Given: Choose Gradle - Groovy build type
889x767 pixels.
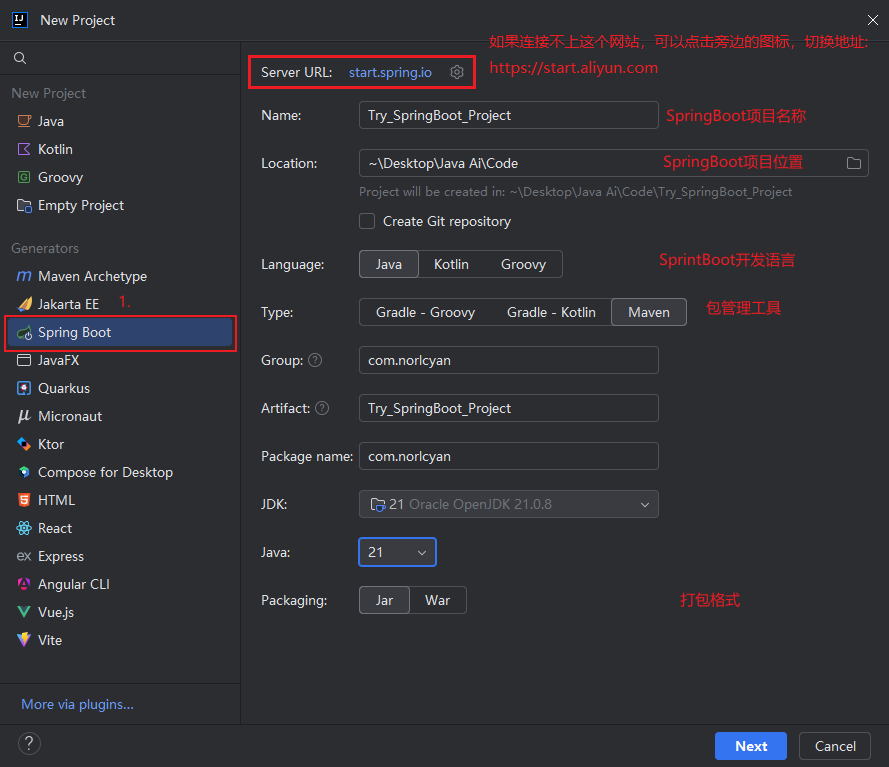Looking at the screenshot, I should pos(425,312).
